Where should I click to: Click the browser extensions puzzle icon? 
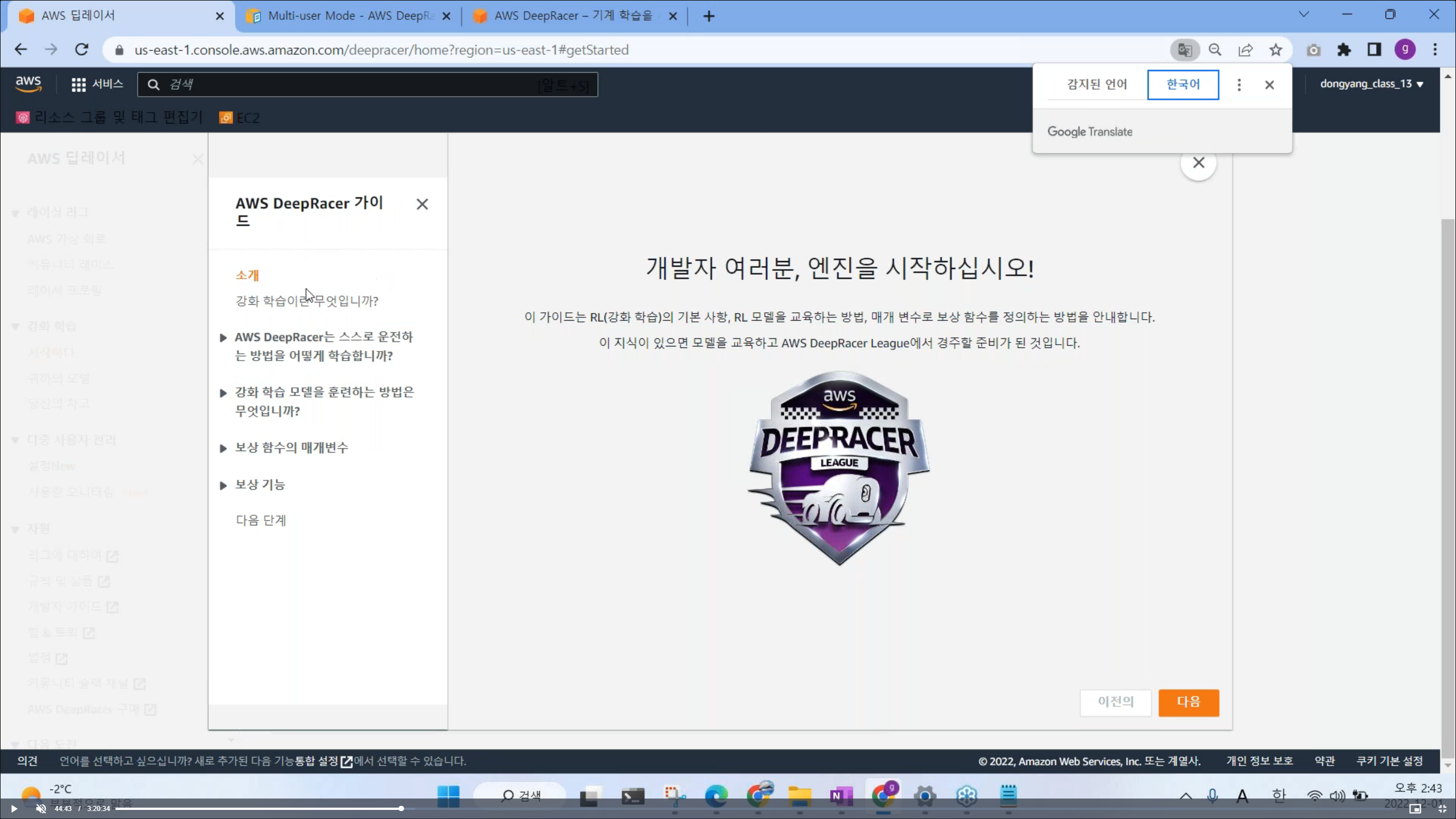pyautogui.click(x=1344, y=50)
